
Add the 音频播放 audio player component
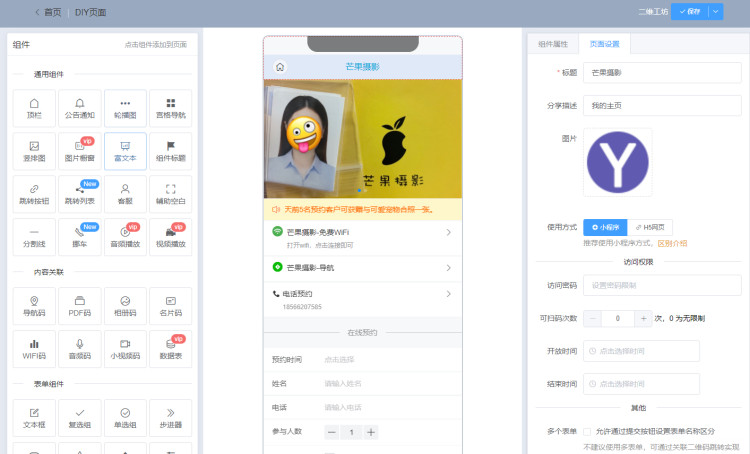pos(125,236)
